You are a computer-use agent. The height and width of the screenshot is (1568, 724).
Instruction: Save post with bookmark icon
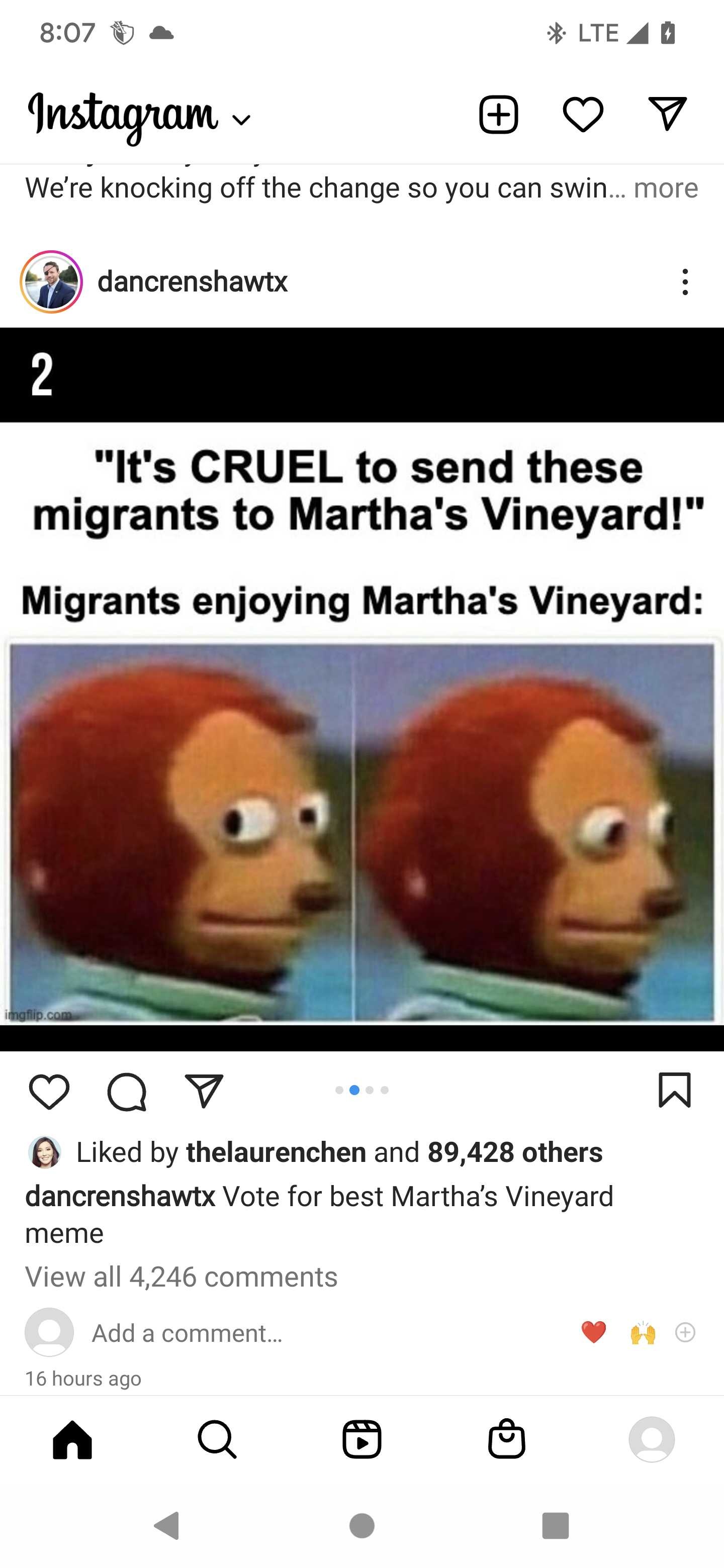click(x=675, y=1090)
